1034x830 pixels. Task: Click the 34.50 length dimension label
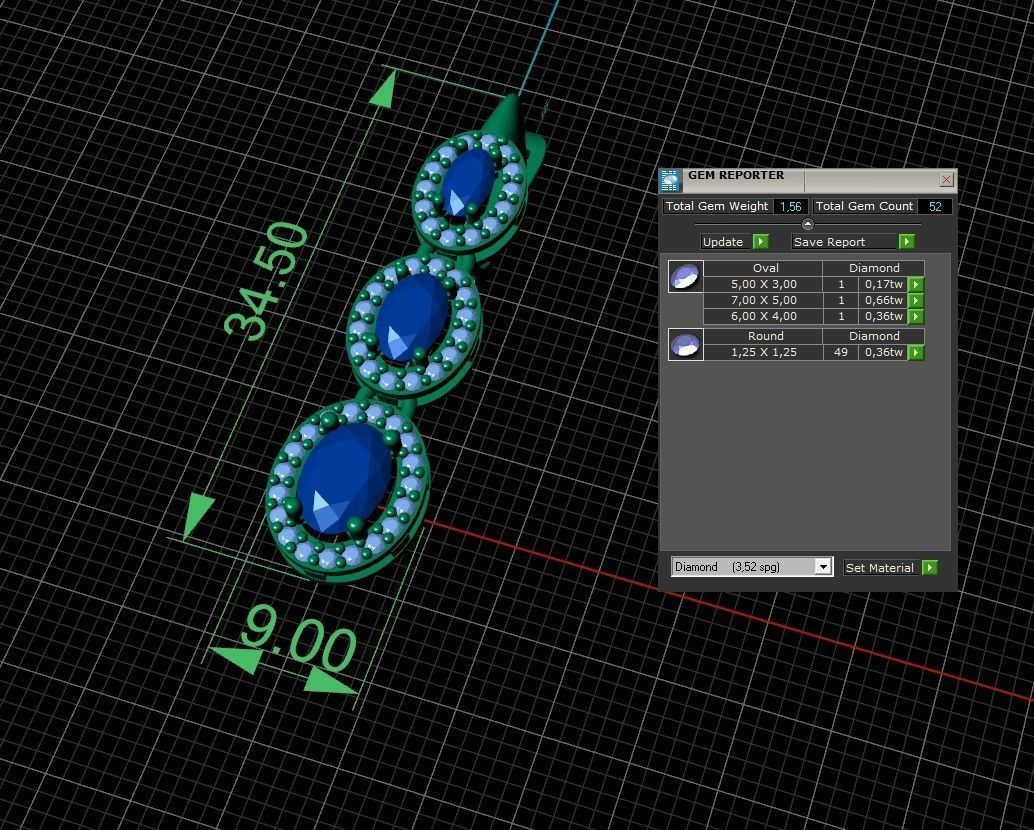point(266,282)
